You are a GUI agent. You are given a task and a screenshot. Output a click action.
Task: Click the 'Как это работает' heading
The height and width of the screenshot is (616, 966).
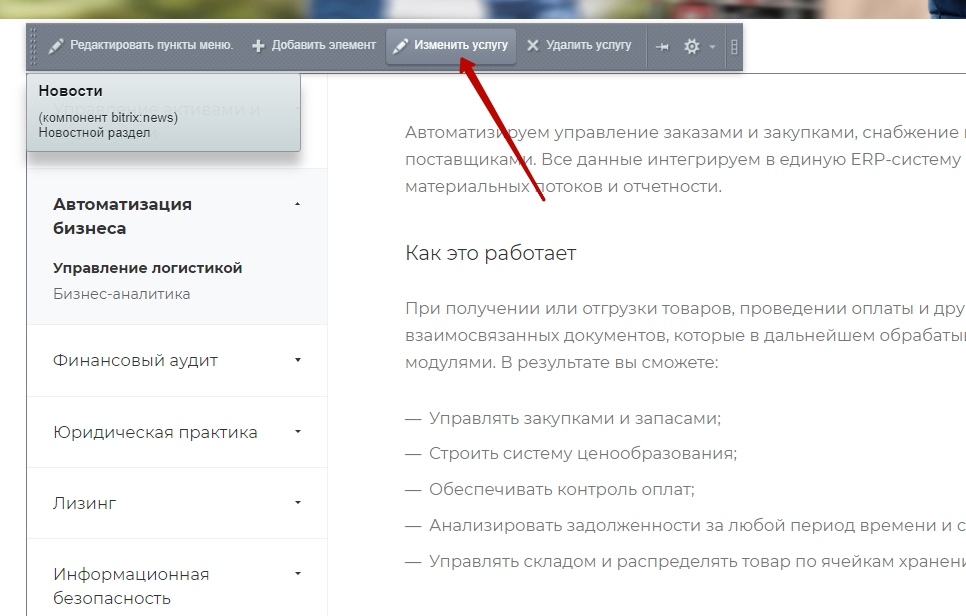click(490, 253)
